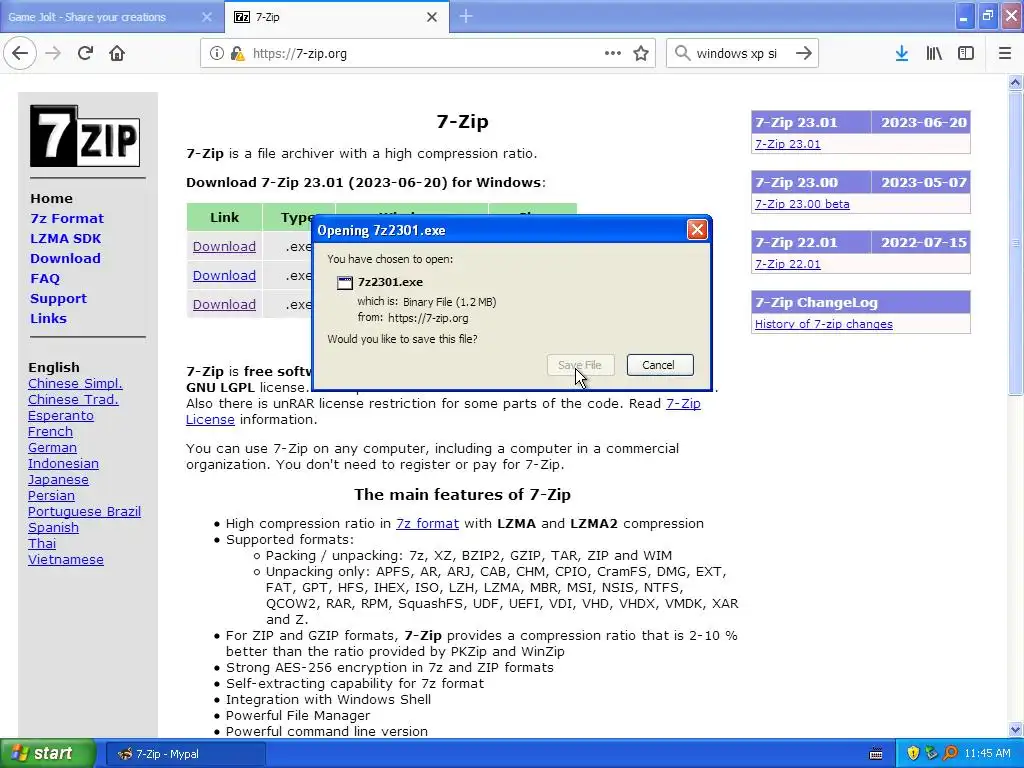Submit search with the arrow icon
1024x768 pixels.
click(x=803, y=53)
